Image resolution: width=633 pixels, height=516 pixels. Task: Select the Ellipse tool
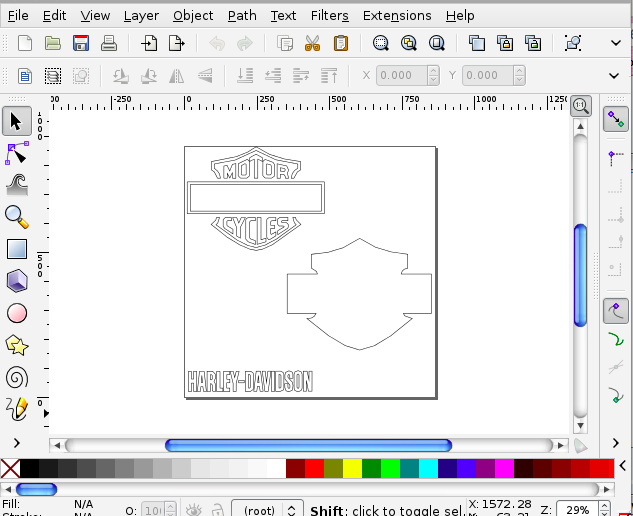(x=17, y=313)
